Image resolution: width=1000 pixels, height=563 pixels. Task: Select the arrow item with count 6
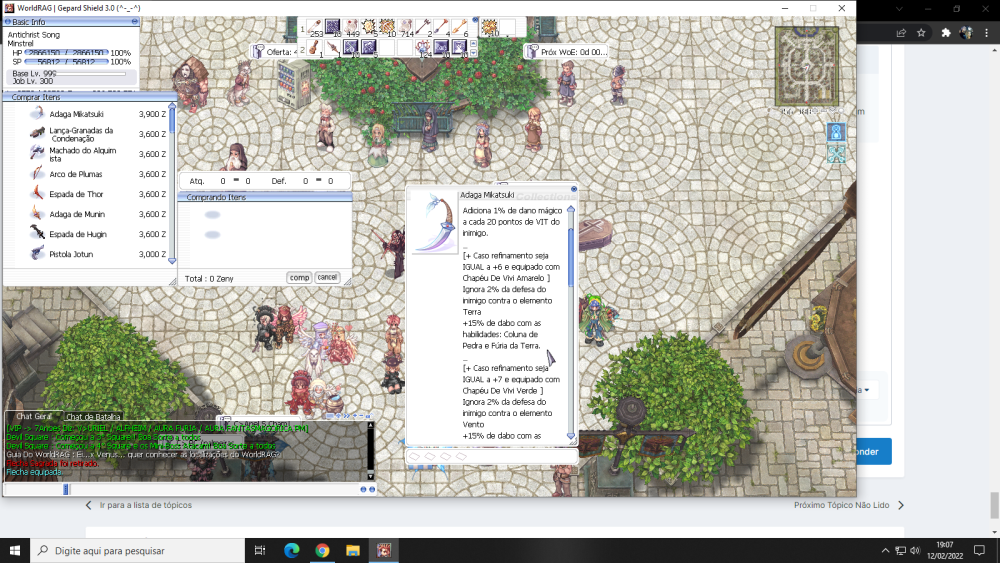[x=460, y=27]
